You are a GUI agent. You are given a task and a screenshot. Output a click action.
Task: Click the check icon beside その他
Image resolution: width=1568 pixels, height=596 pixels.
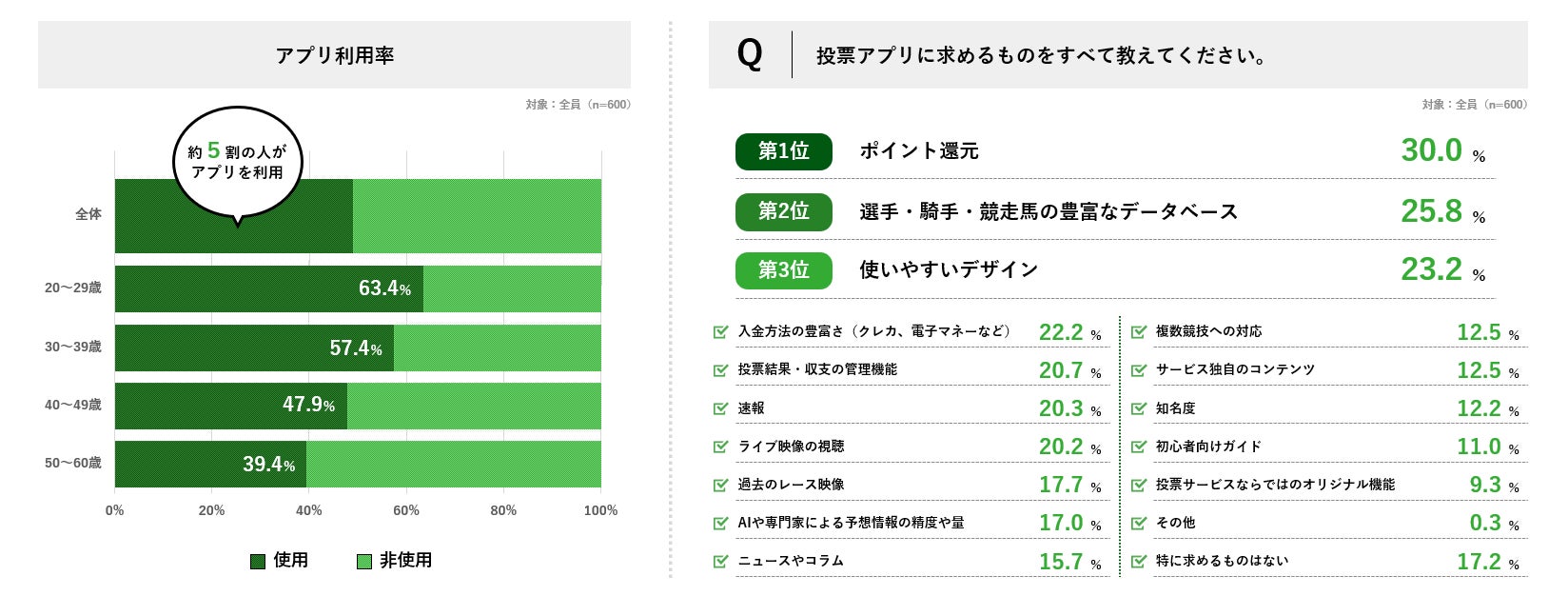[x=1138, y=523]
